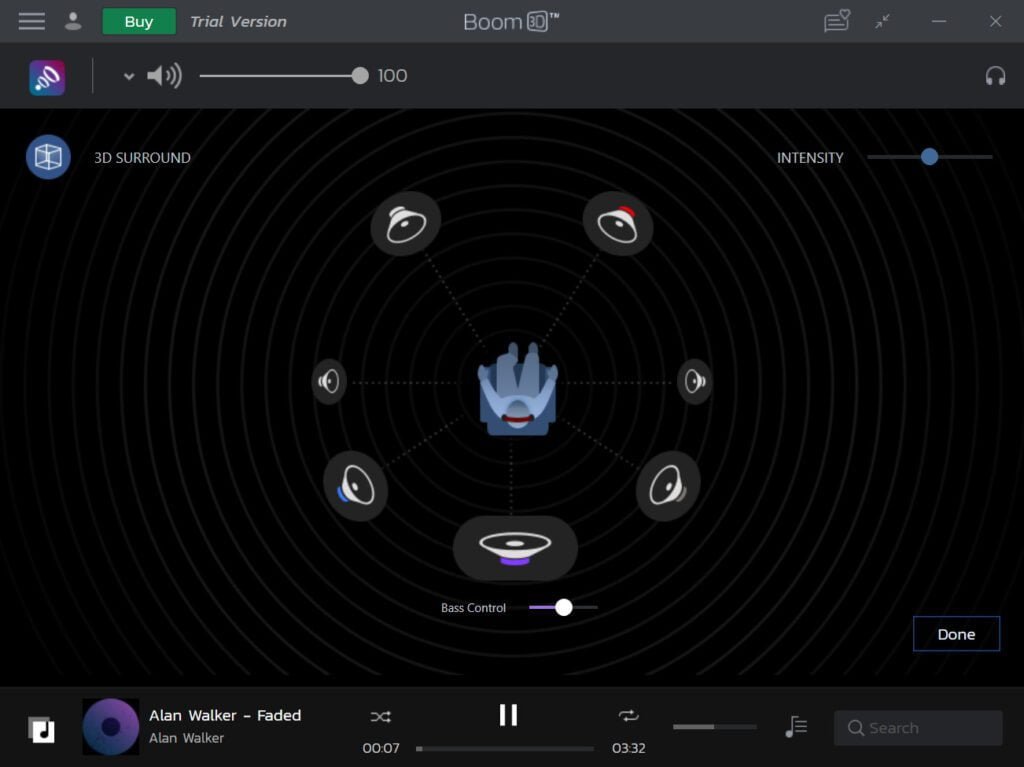Toggle the front right speaker with red mark
1024x767 pixels.
(617, 223)
